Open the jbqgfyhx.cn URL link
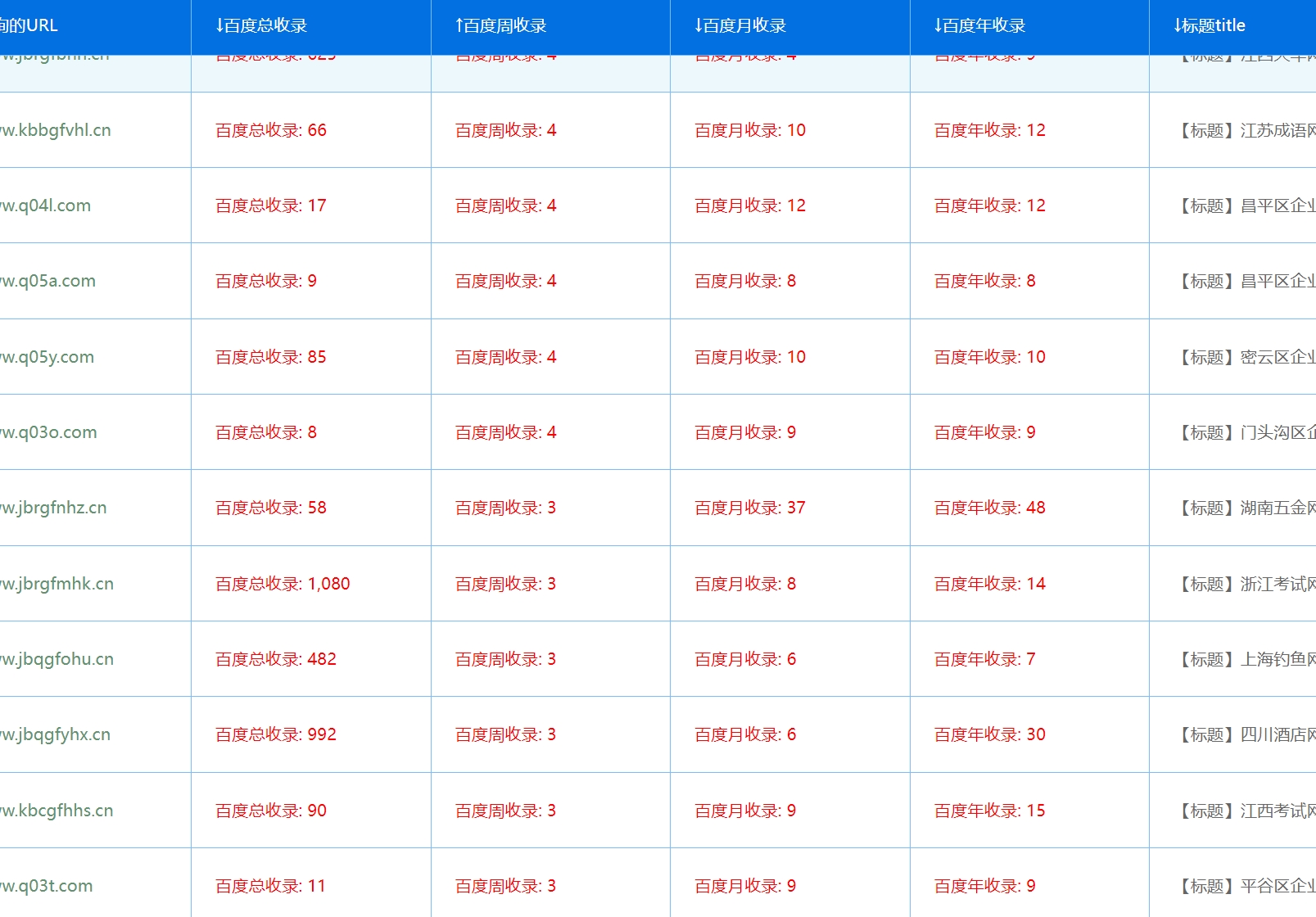 tap(55, 734)
